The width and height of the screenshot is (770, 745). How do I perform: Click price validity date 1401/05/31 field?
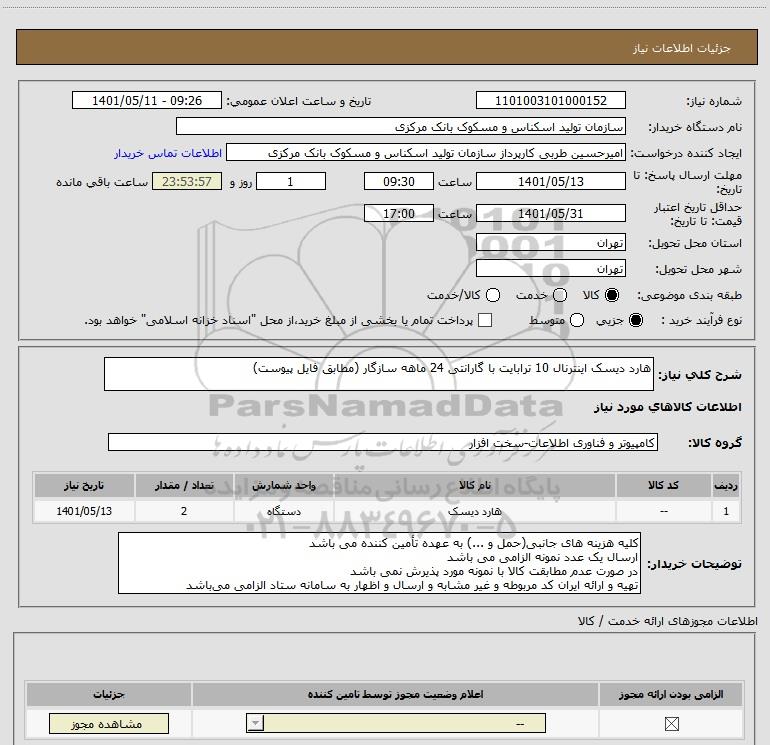pyautogui.click(x=550, y=213)
